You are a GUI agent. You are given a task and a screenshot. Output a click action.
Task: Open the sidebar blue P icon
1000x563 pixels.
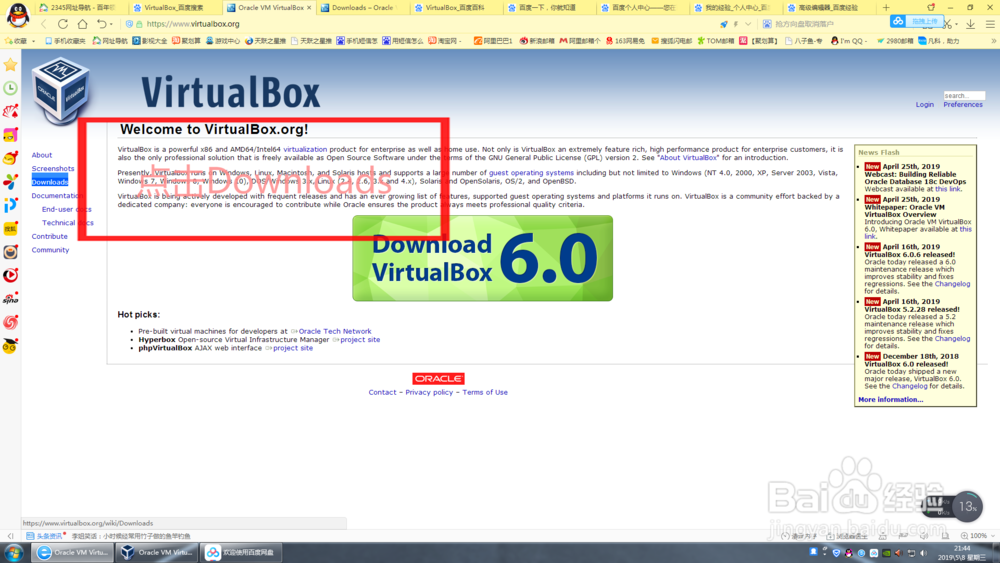pyautogui.click(x=10, y=205)
